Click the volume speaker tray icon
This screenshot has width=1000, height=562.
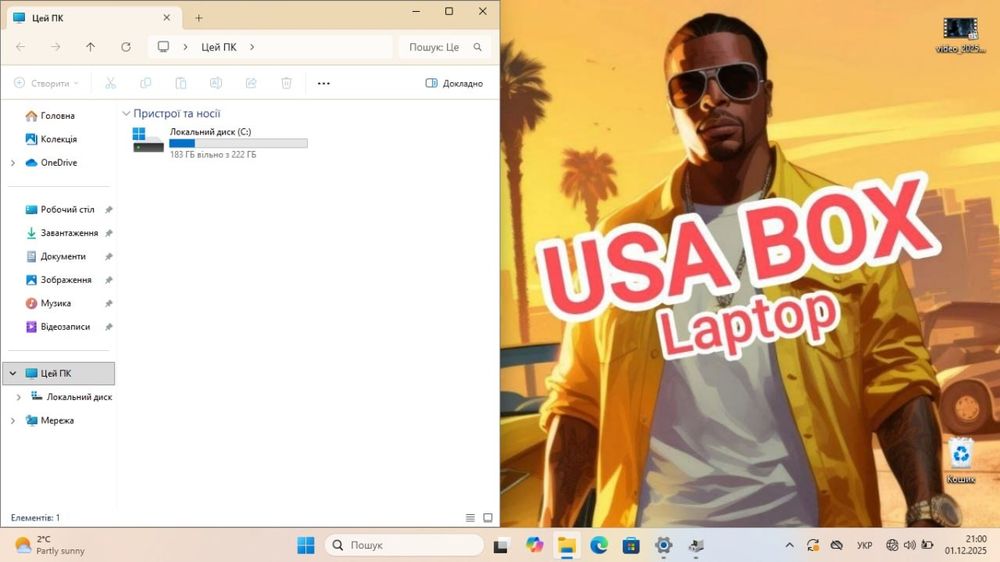(909, 545)
